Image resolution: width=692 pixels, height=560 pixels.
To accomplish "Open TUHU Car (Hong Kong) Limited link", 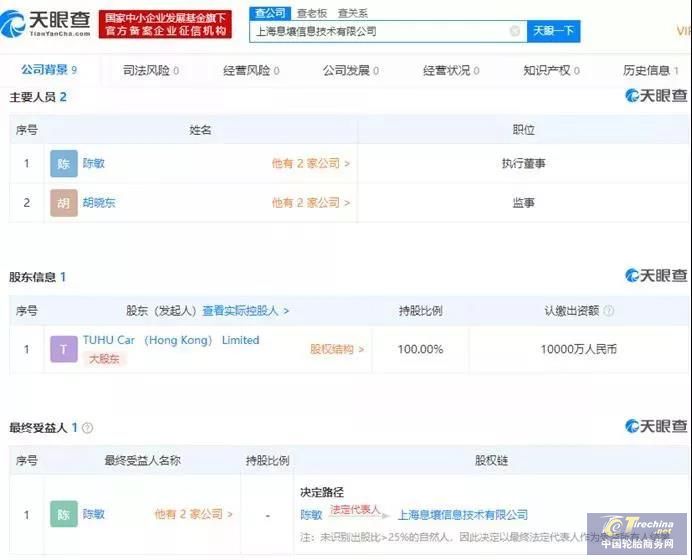I will 171,340.
